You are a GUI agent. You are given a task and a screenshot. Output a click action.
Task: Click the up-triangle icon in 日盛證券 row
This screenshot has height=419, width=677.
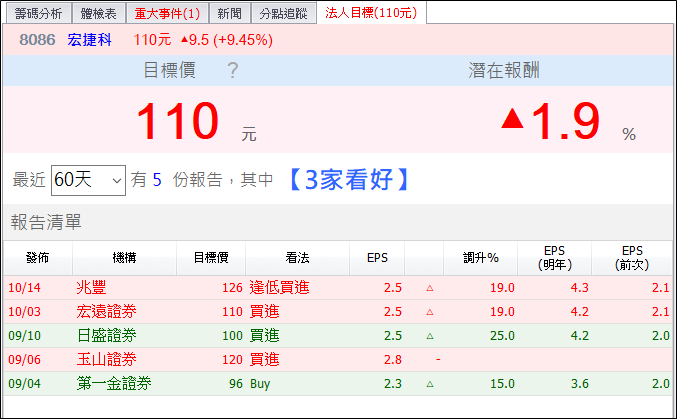(x=430, y=336)
